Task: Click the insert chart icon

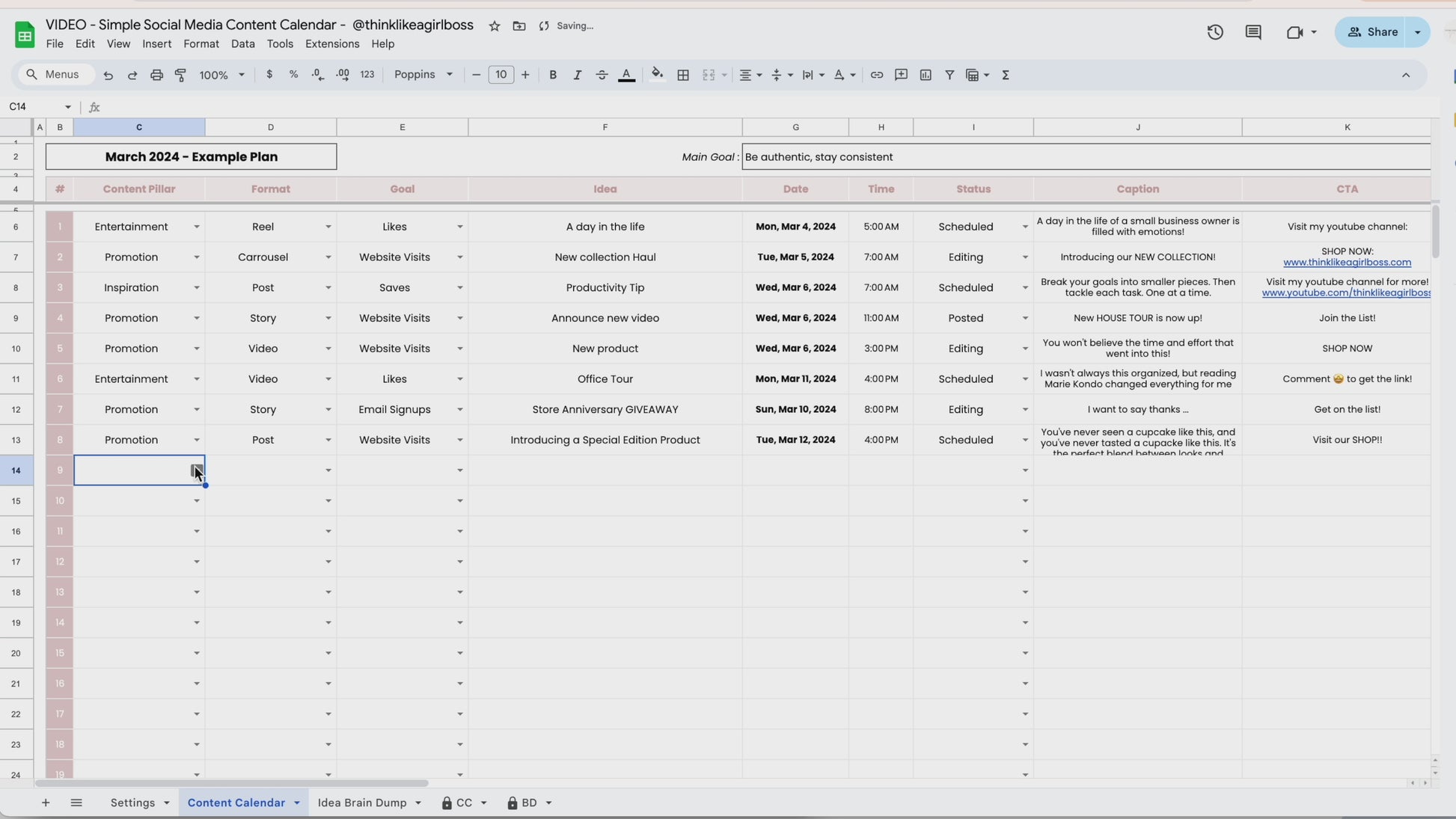Action: pyautogui.click(x=926, y=75)
